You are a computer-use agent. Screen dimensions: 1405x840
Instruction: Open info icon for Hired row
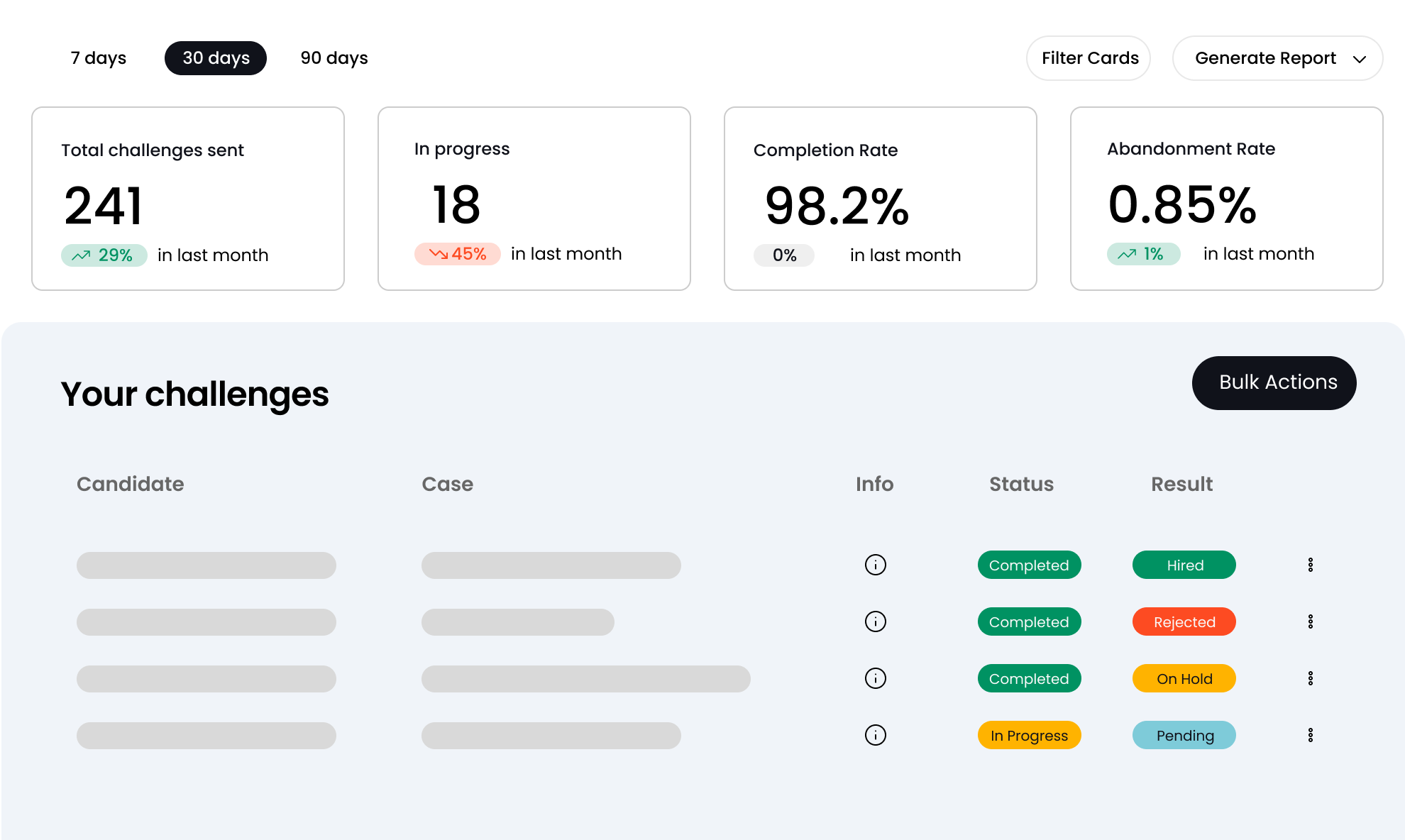pos(875,565)
